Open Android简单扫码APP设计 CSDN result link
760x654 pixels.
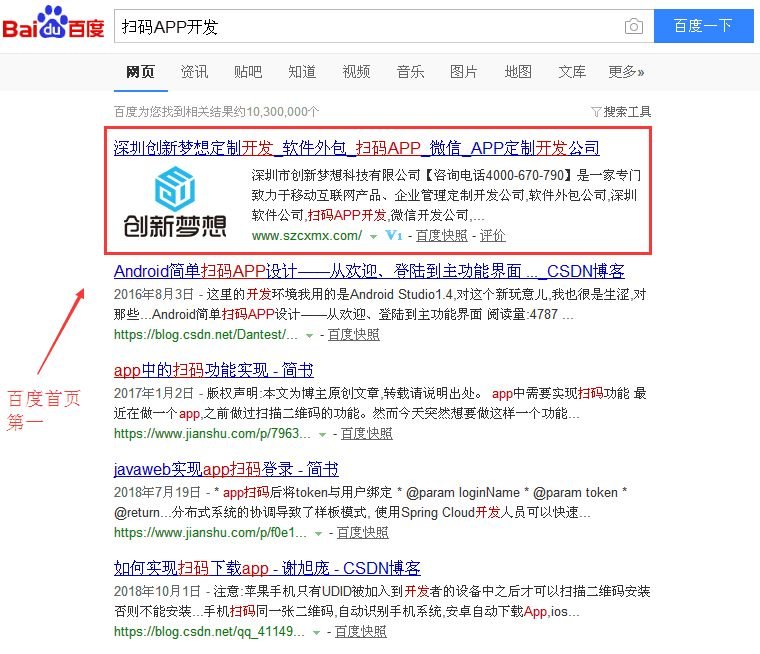(369, 271)
